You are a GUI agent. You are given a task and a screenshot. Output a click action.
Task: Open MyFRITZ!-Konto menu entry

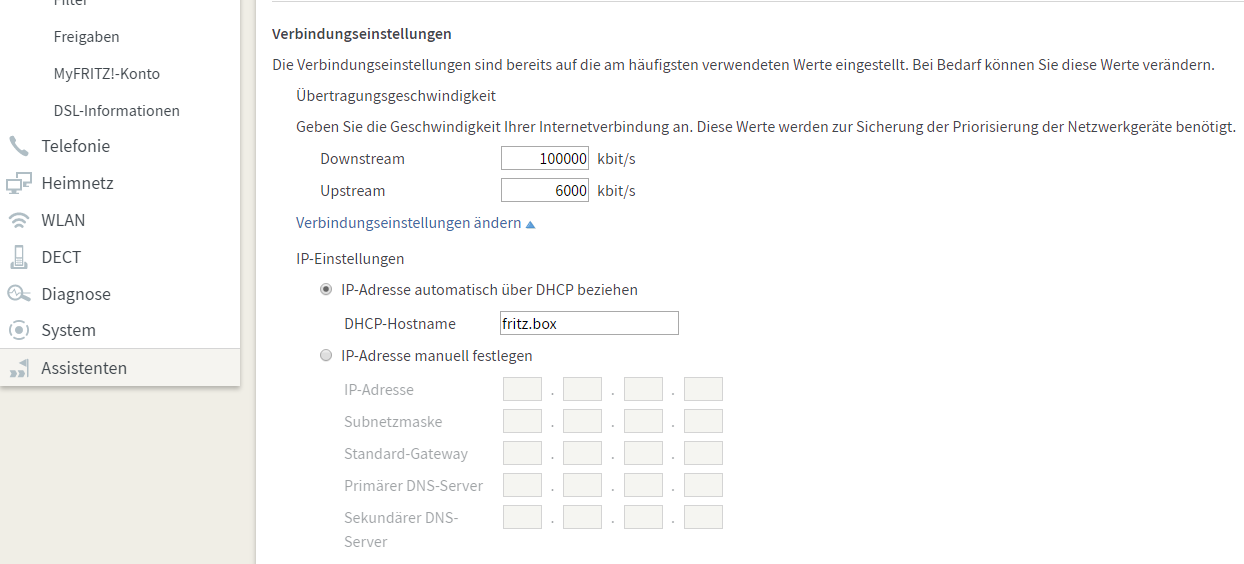tap(107, 73)
